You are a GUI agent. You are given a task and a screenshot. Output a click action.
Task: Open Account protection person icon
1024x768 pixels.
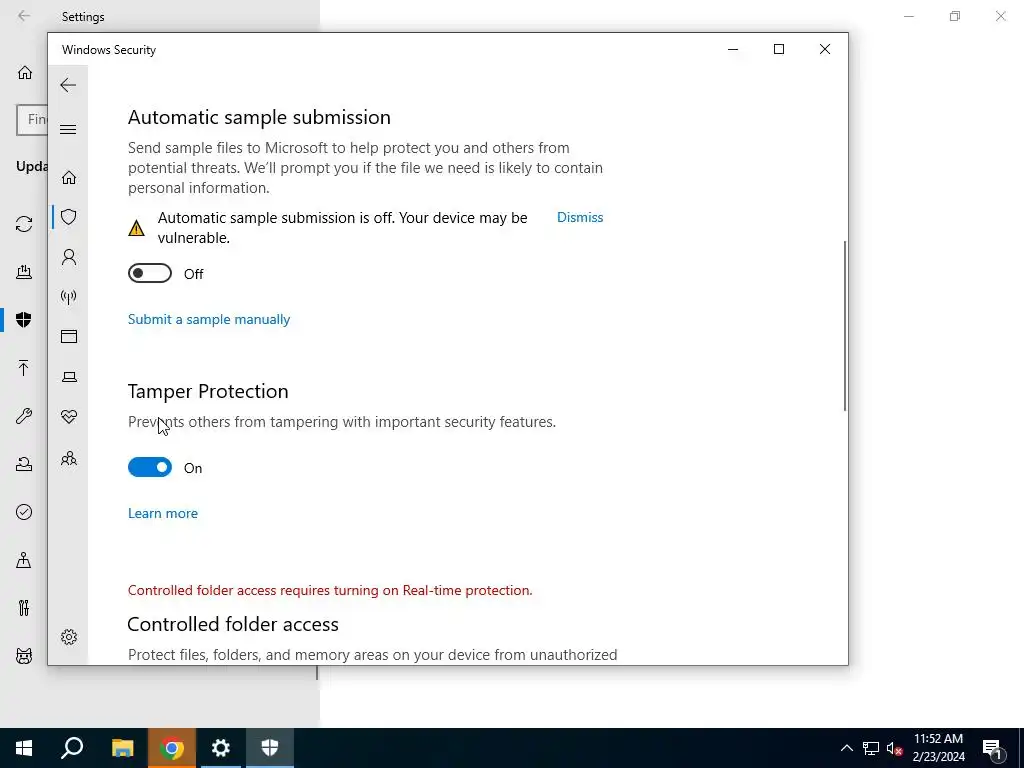pyautogui.click(x=69, y=257)
